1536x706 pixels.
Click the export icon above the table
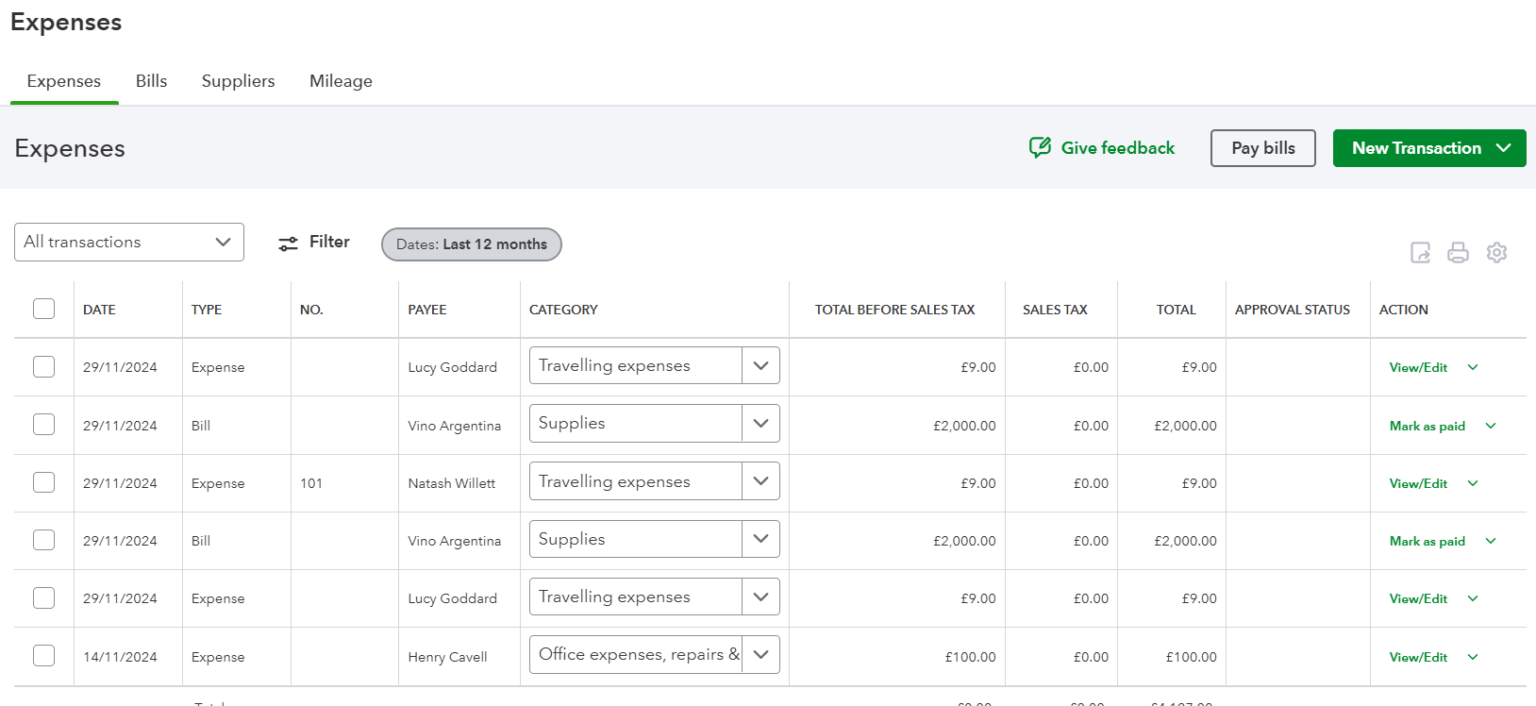coord(1420,252)
